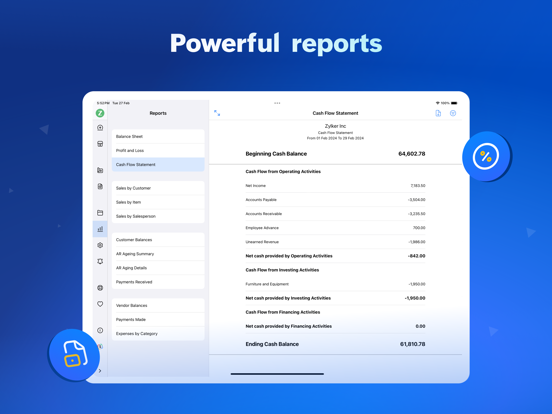This screenshot has width=552, height=414.
Task: Select the Employee Advance row
Action: 335,228
